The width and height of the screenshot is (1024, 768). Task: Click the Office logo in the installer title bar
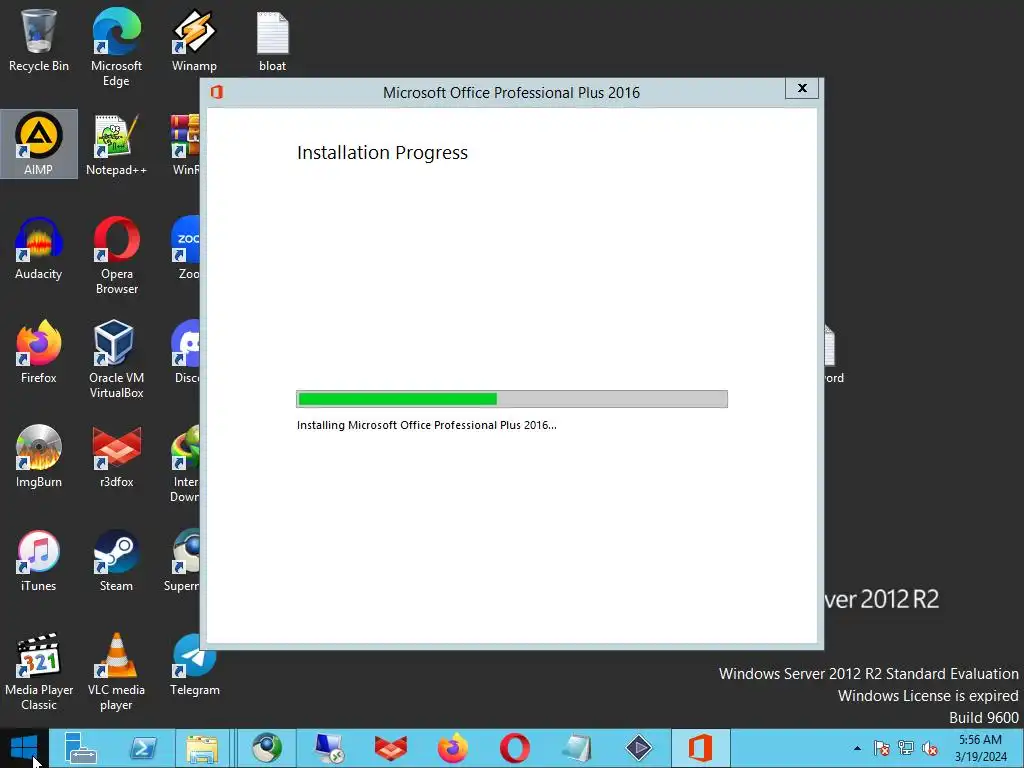(x=217, y=92)
